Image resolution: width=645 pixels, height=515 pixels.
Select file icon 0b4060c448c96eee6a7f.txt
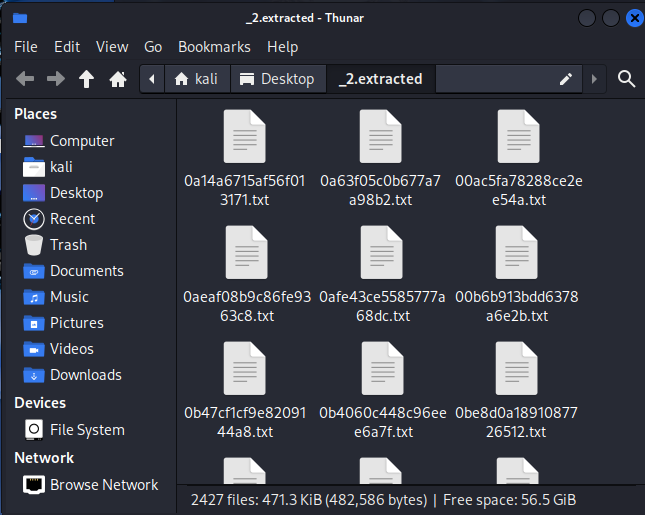pyautogui.click(x=383, y=368)
